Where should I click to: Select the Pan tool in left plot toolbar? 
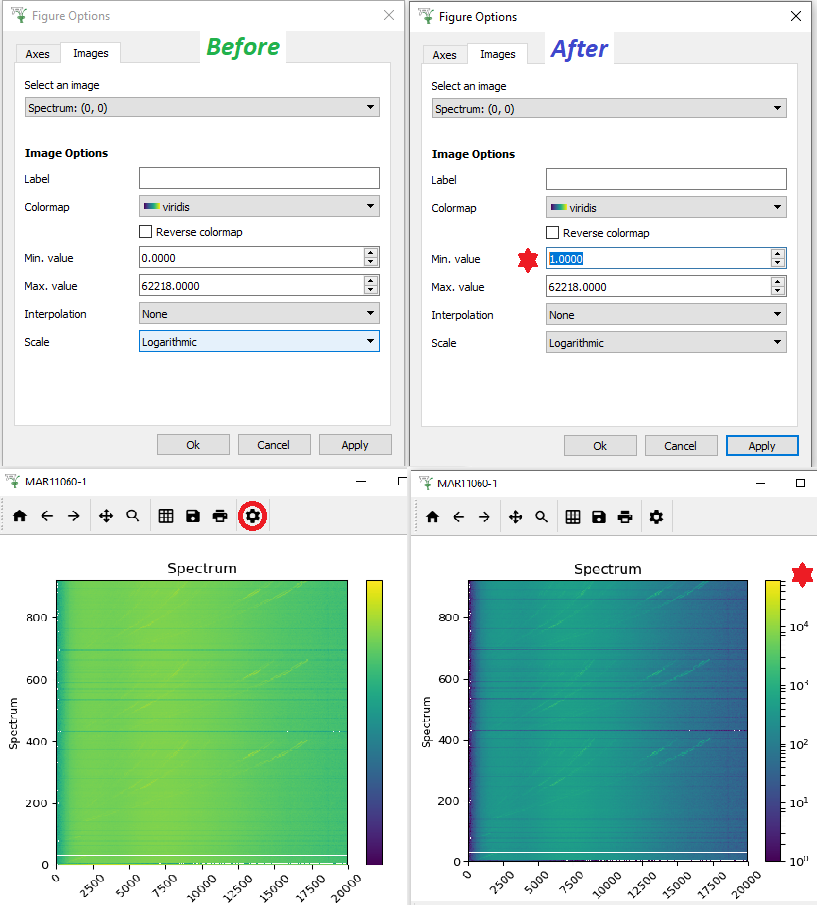point(106,516)
